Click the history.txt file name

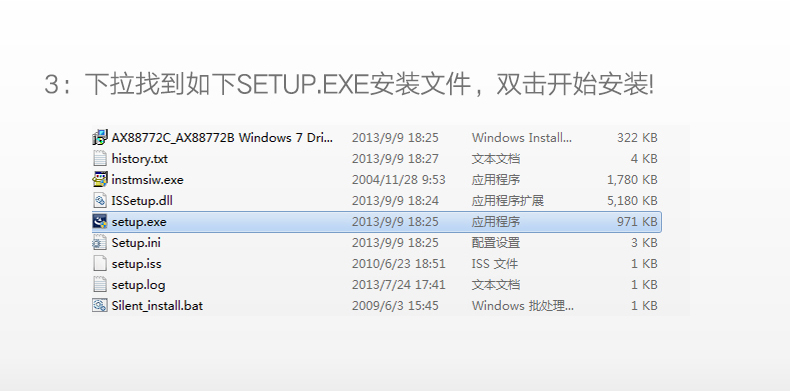[140, 159]
